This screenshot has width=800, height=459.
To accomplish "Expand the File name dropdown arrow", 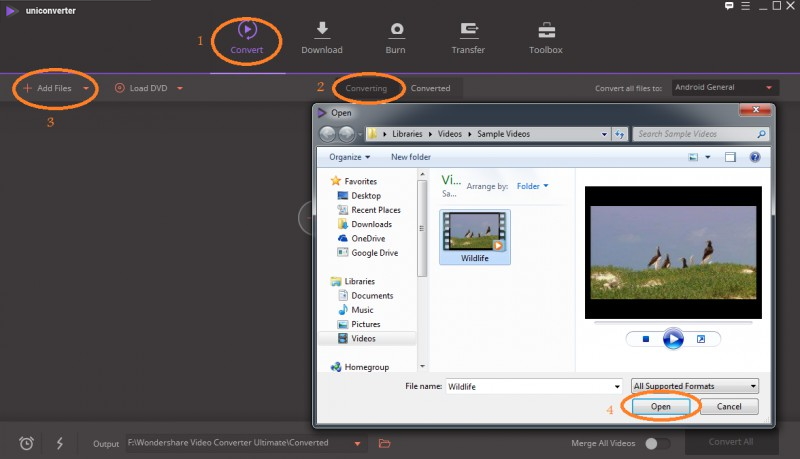I will pyautogui.click(x=617, y=387).
